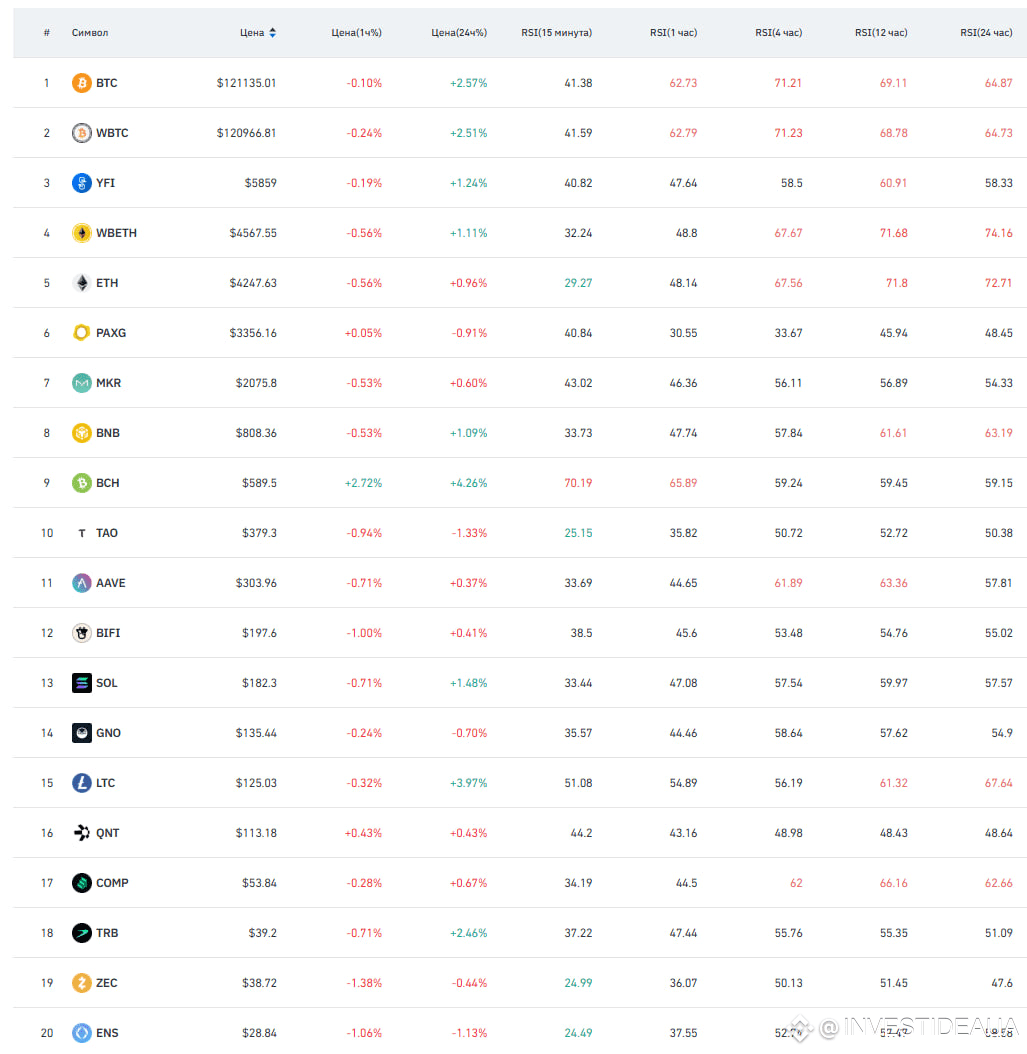Screen dimensions: 1027x1054
Task: Select the TAO table row
Action: (520, 533)
